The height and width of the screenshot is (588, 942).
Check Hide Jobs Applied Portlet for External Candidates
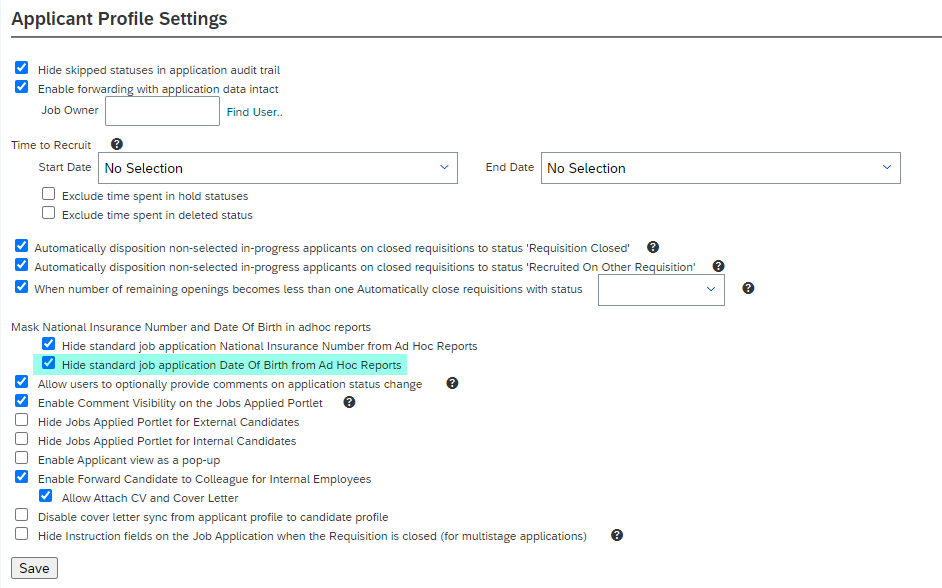coord(22,419)
